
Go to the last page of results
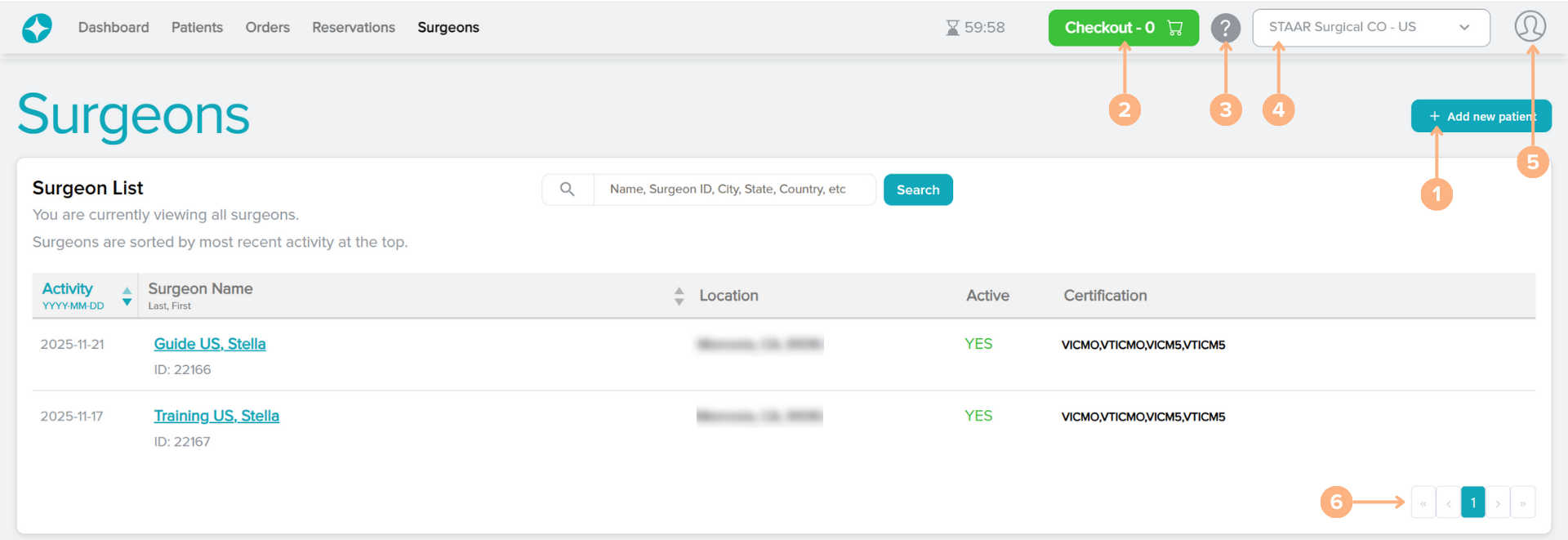click(x=1523, y=503)
